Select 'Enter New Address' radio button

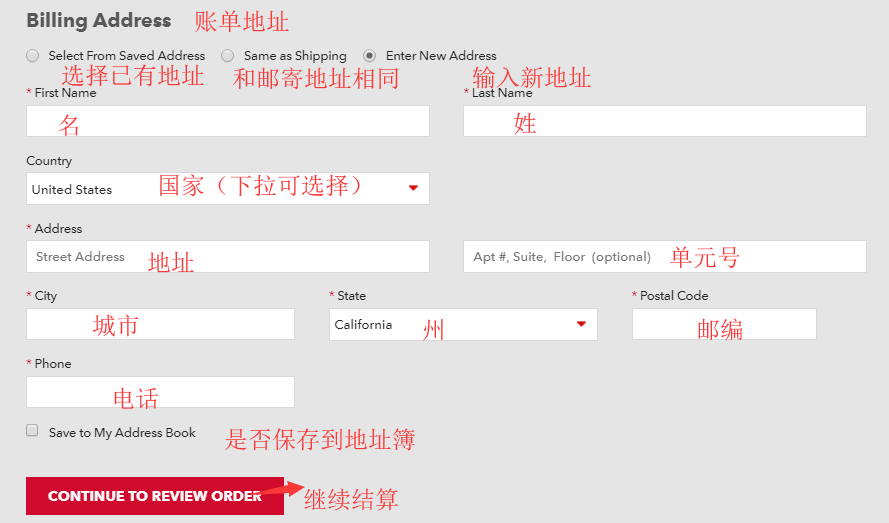click(x=370, y=56)
